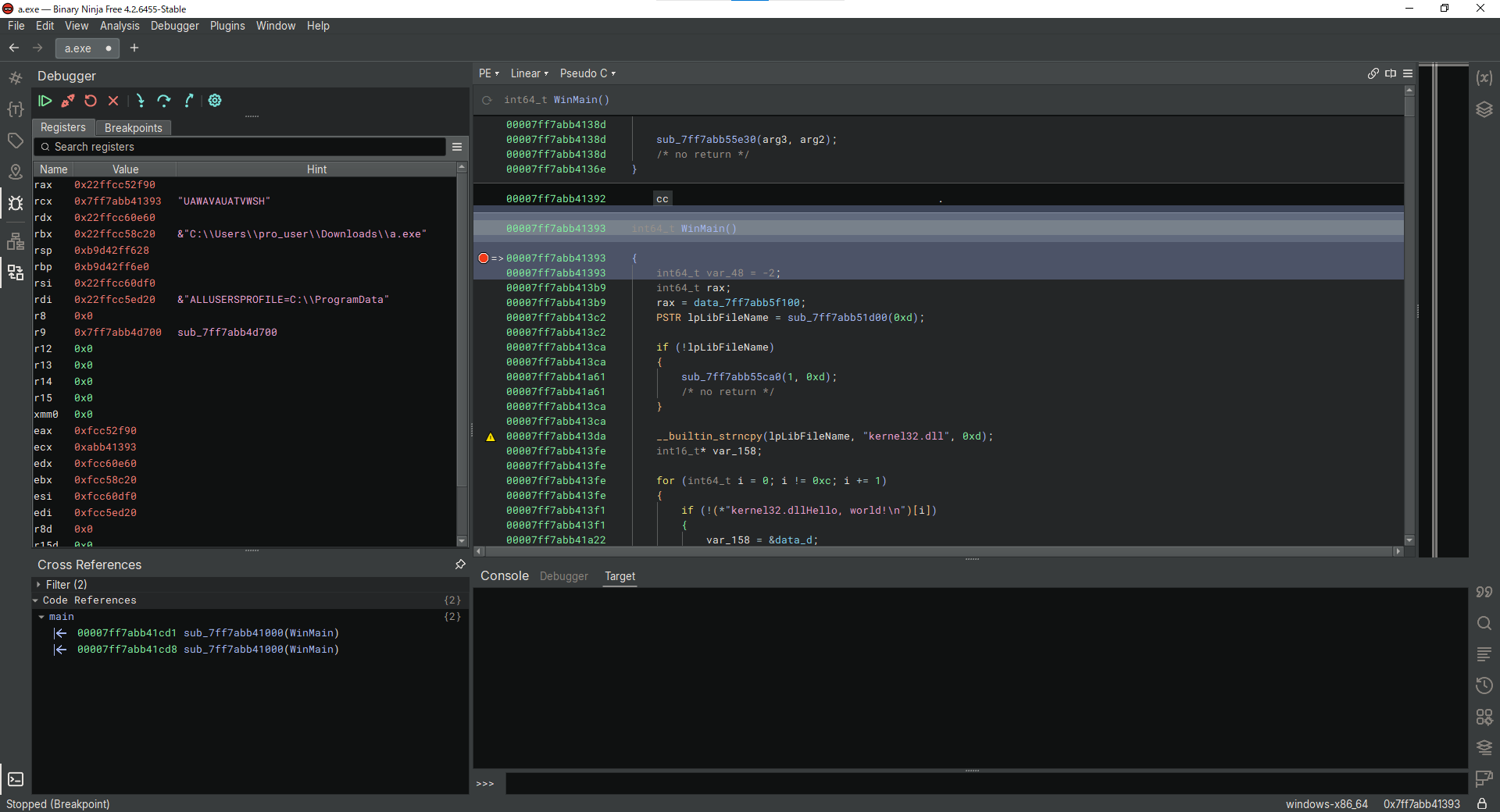
Task: Open the Bookmarks/memory map pin sidebar icon
Action: point(16,172)
